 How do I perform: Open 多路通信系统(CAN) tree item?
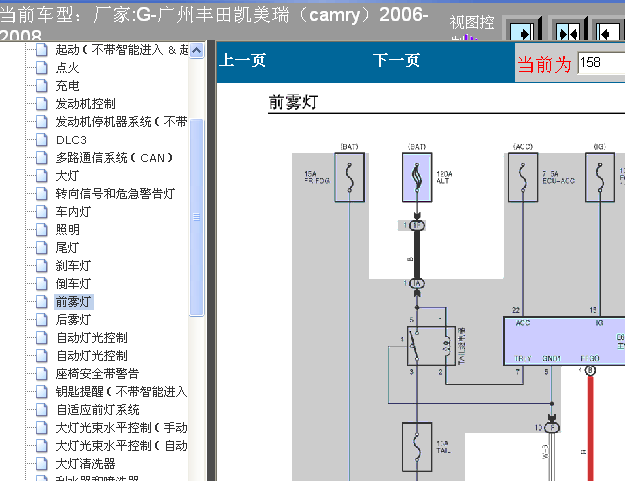click(x=114, y=158)
